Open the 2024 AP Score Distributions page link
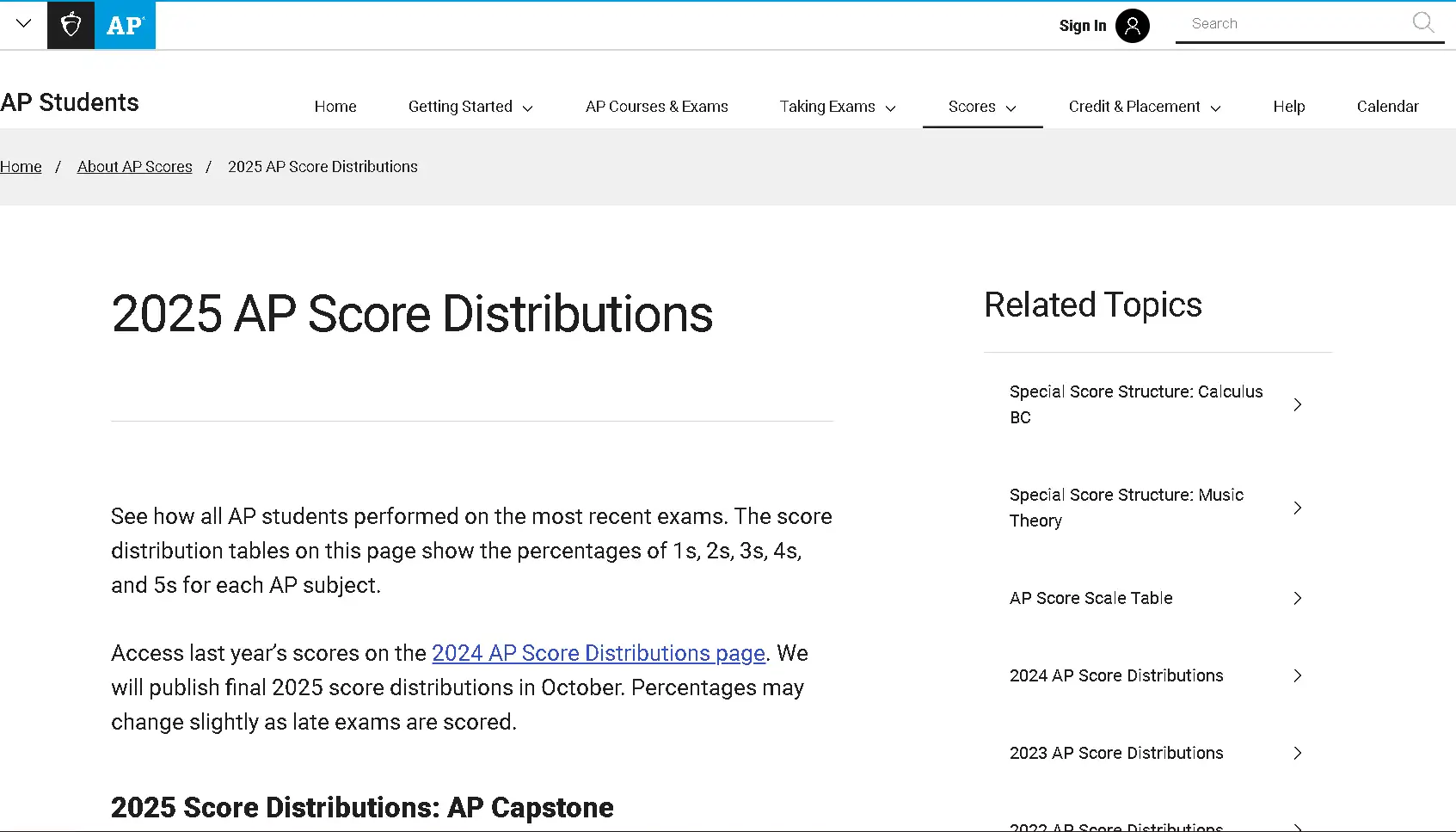The image size is (1456, 832). click(x=598, y=653)
